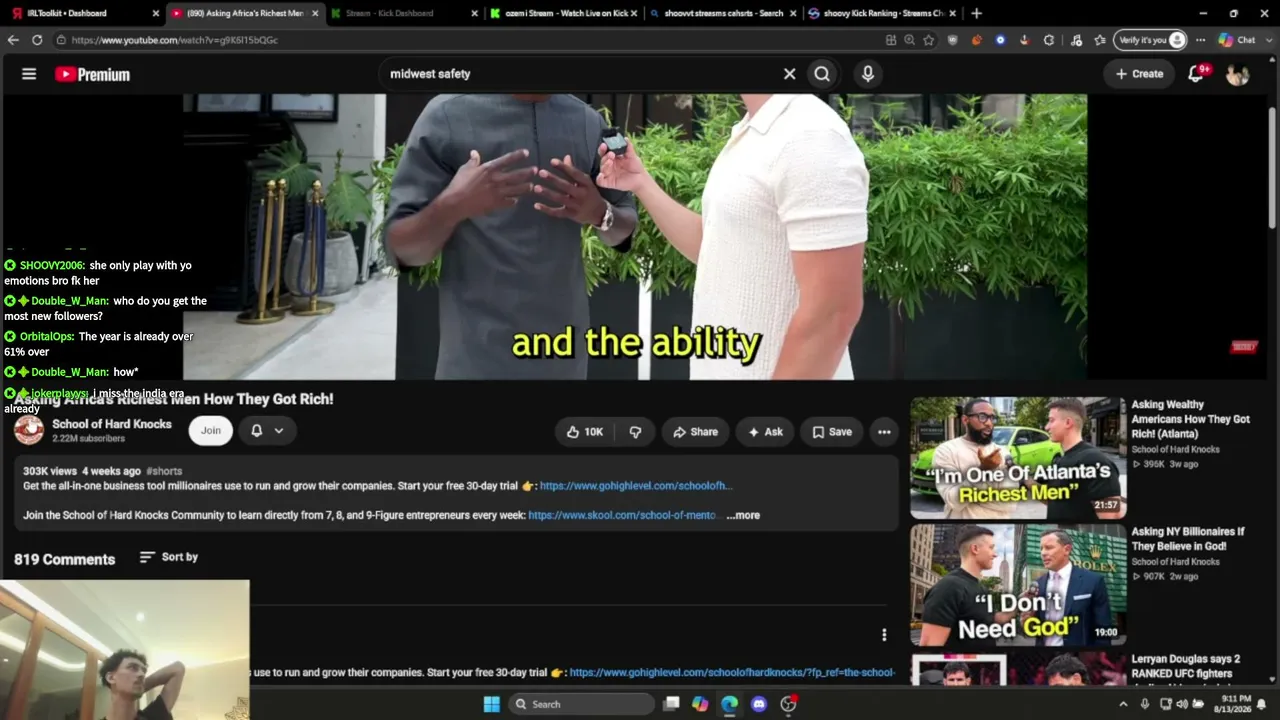Focus the YouTube search field
Image resolution: width=1280 pixels, height=720 pixels.
pyautogui.click(x=579, y=74)
